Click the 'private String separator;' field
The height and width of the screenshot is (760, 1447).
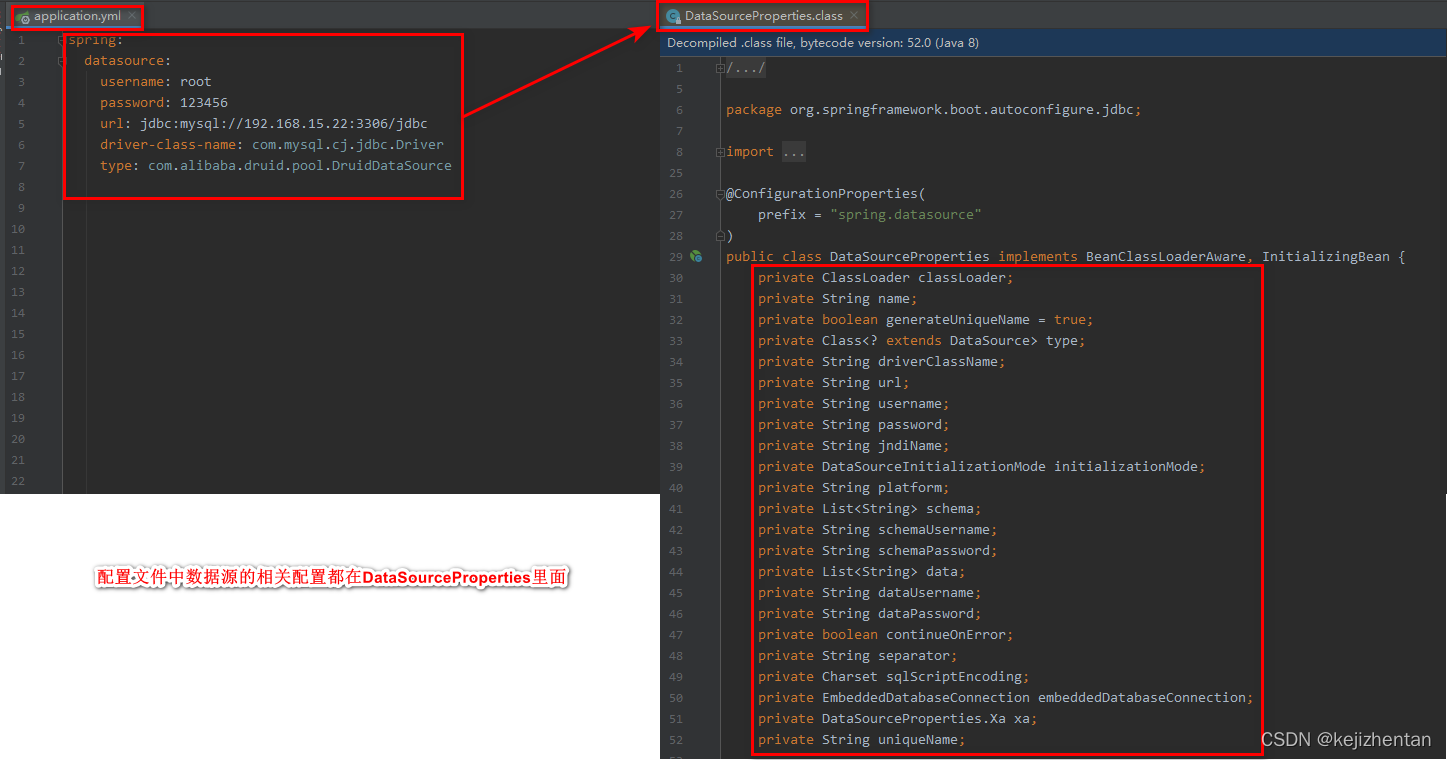(x=857, y=656)
